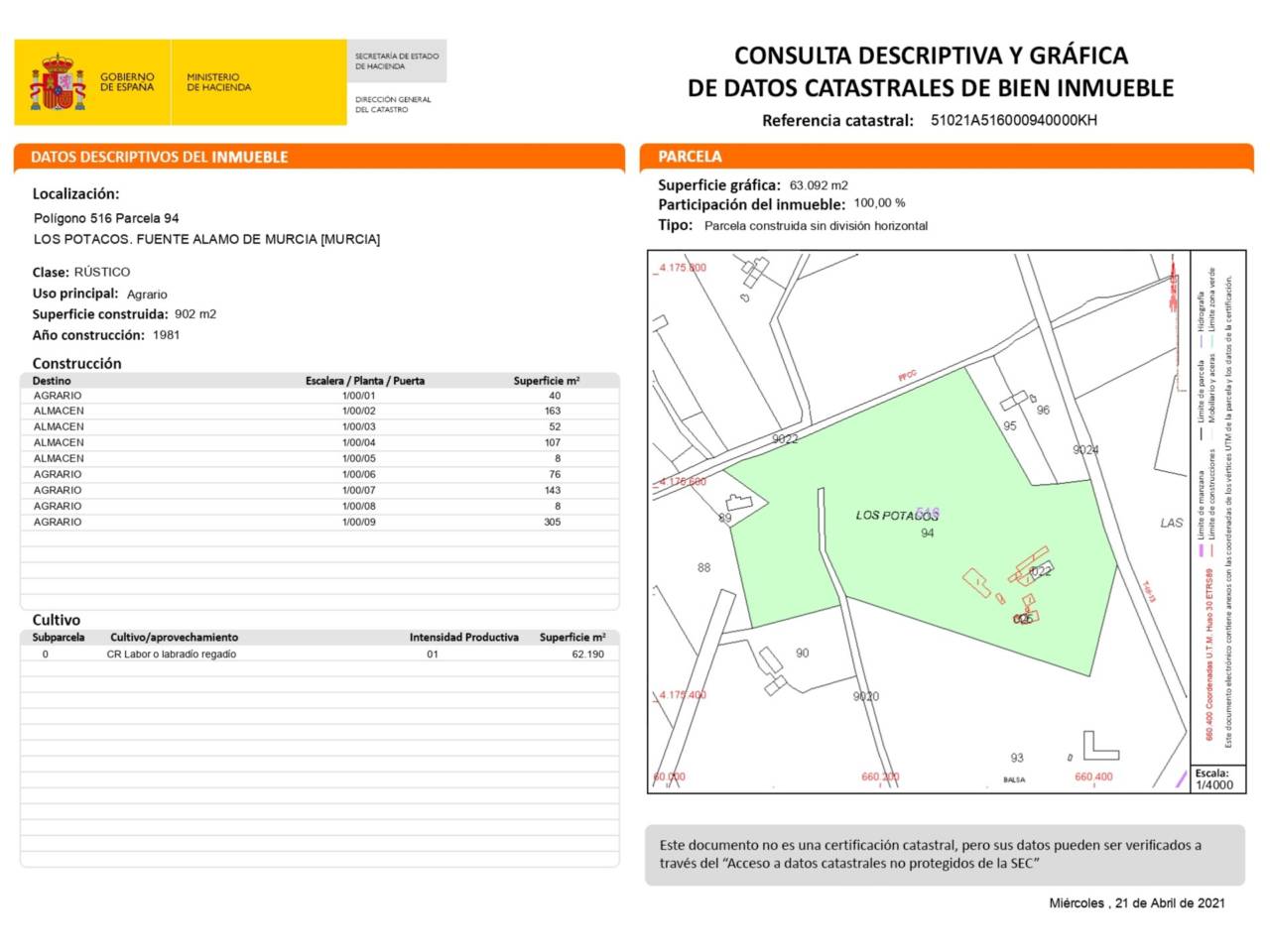Image resolution: width=1270 pixels, height=952 pixels.
Task: Click the Cultivo section heading
Action: [x=57, y=620]
